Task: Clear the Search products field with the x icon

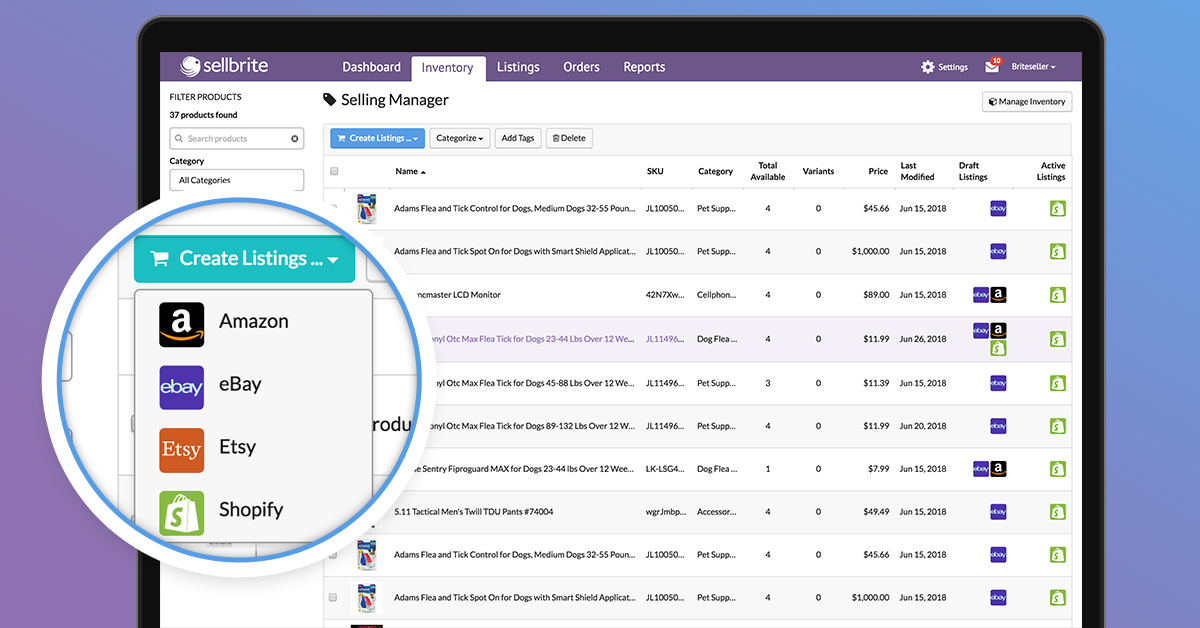Action: click(x=295, y=139)
